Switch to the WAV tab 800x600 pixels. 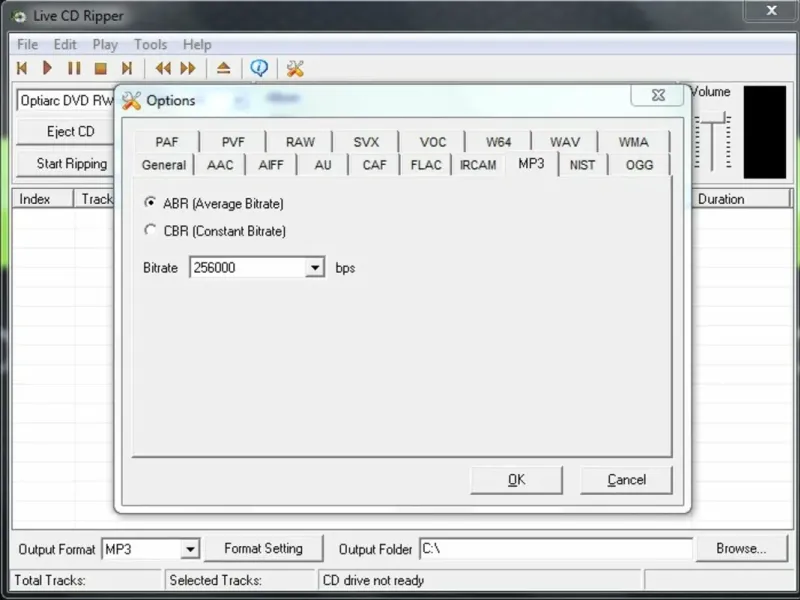click(565, 142)
